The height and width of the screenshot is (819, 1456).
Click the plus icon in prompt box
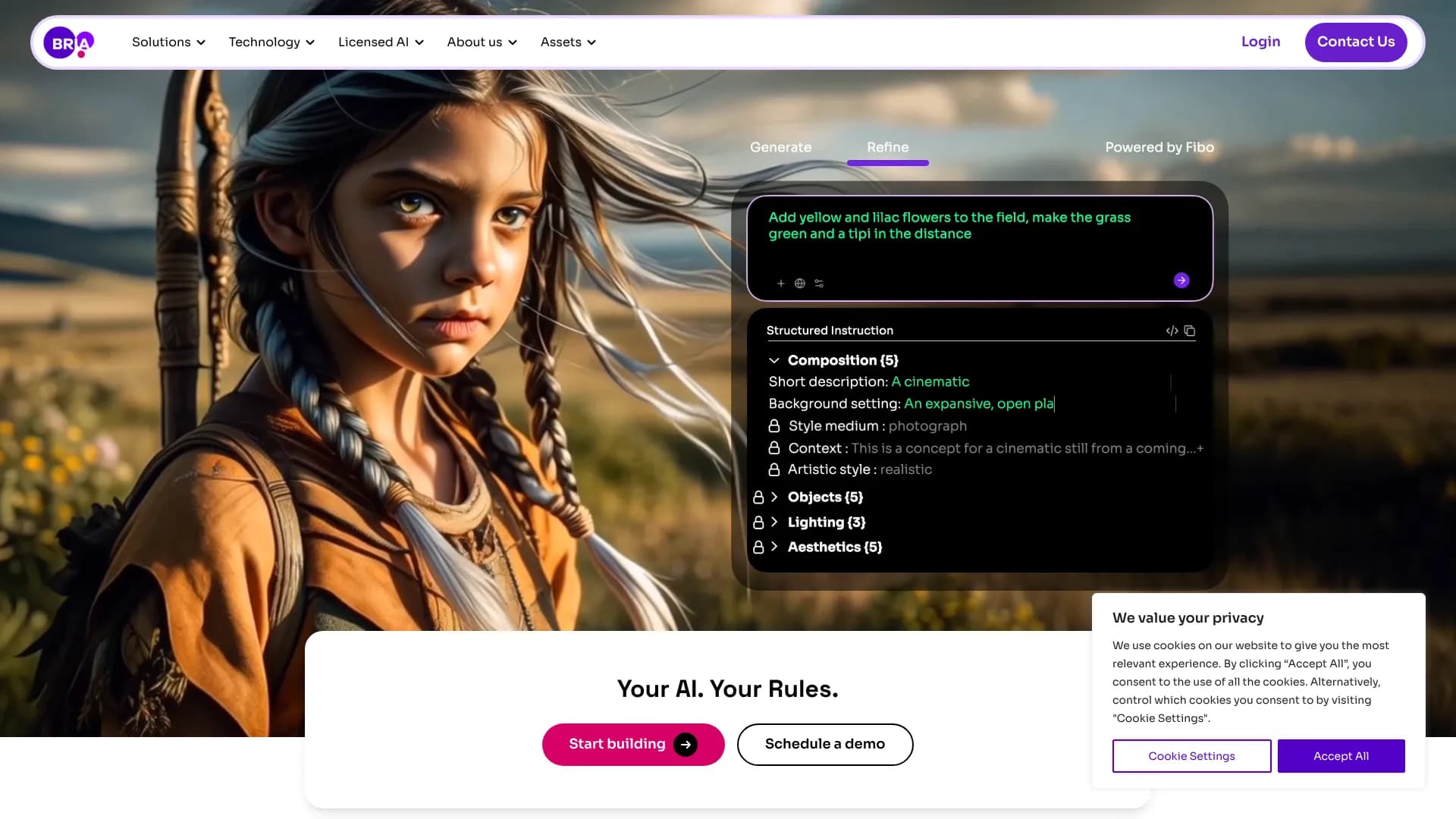(780, 284)
